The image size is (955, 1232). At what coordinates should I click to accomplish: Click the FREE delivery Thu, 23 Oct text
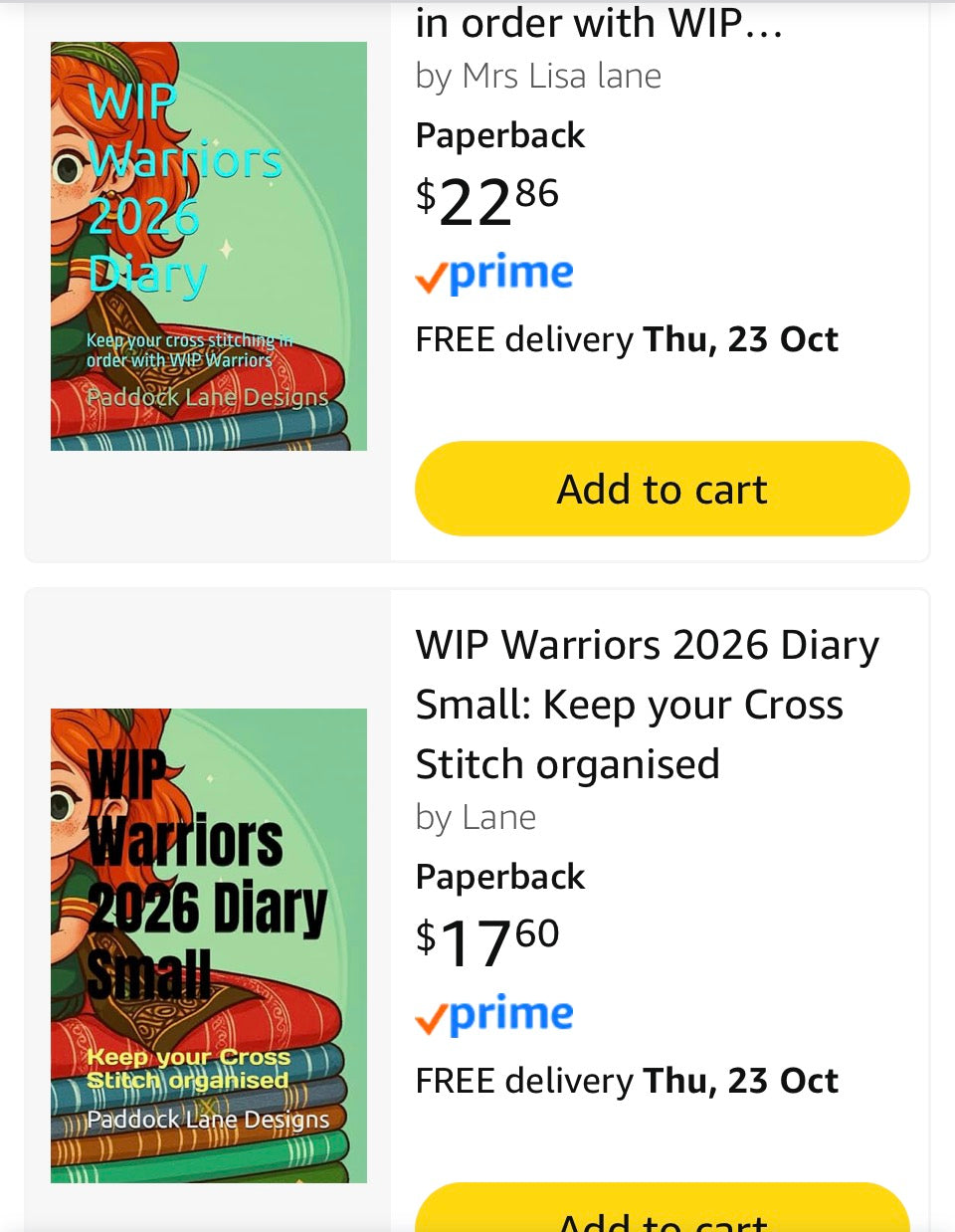click(627, 339)
